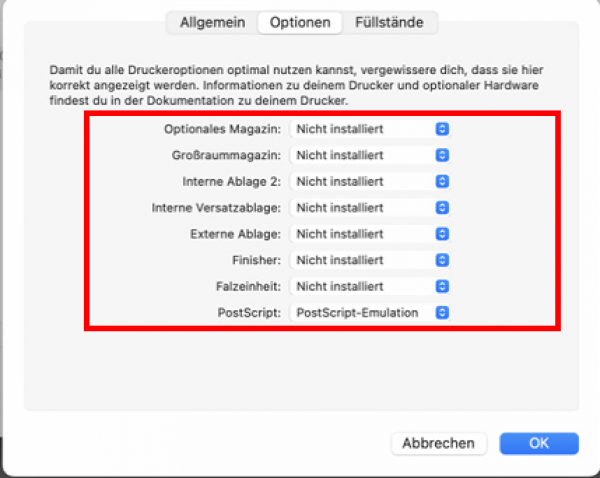This screenshot has width=600, height=478.
Task: Open the PostScript-Emulation dropdown
Action: [370, 313]
